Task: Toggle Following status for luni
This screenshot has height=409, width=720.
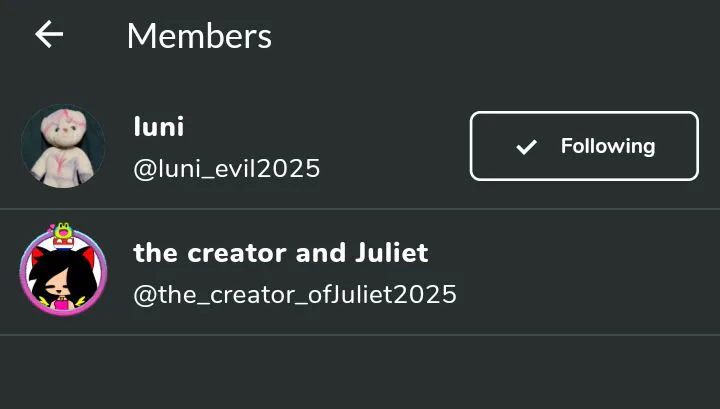Action: 584,146
